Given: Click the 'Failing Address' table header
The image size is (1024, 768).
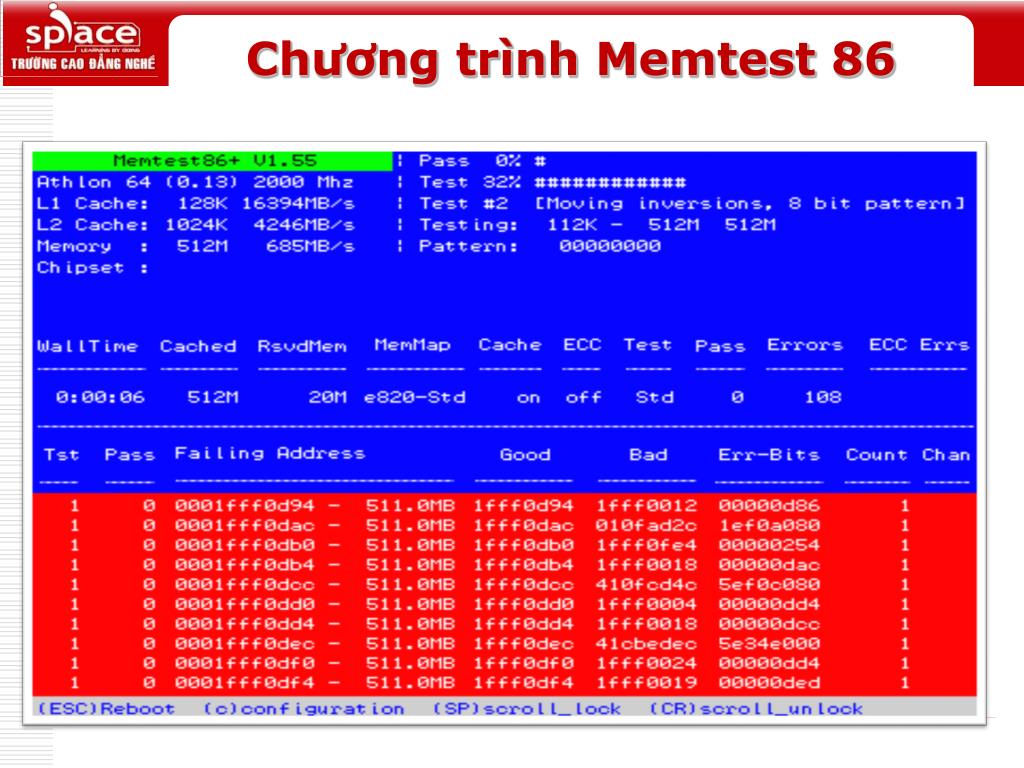Looking at the screenshot, I should click(x=270, y=454).
